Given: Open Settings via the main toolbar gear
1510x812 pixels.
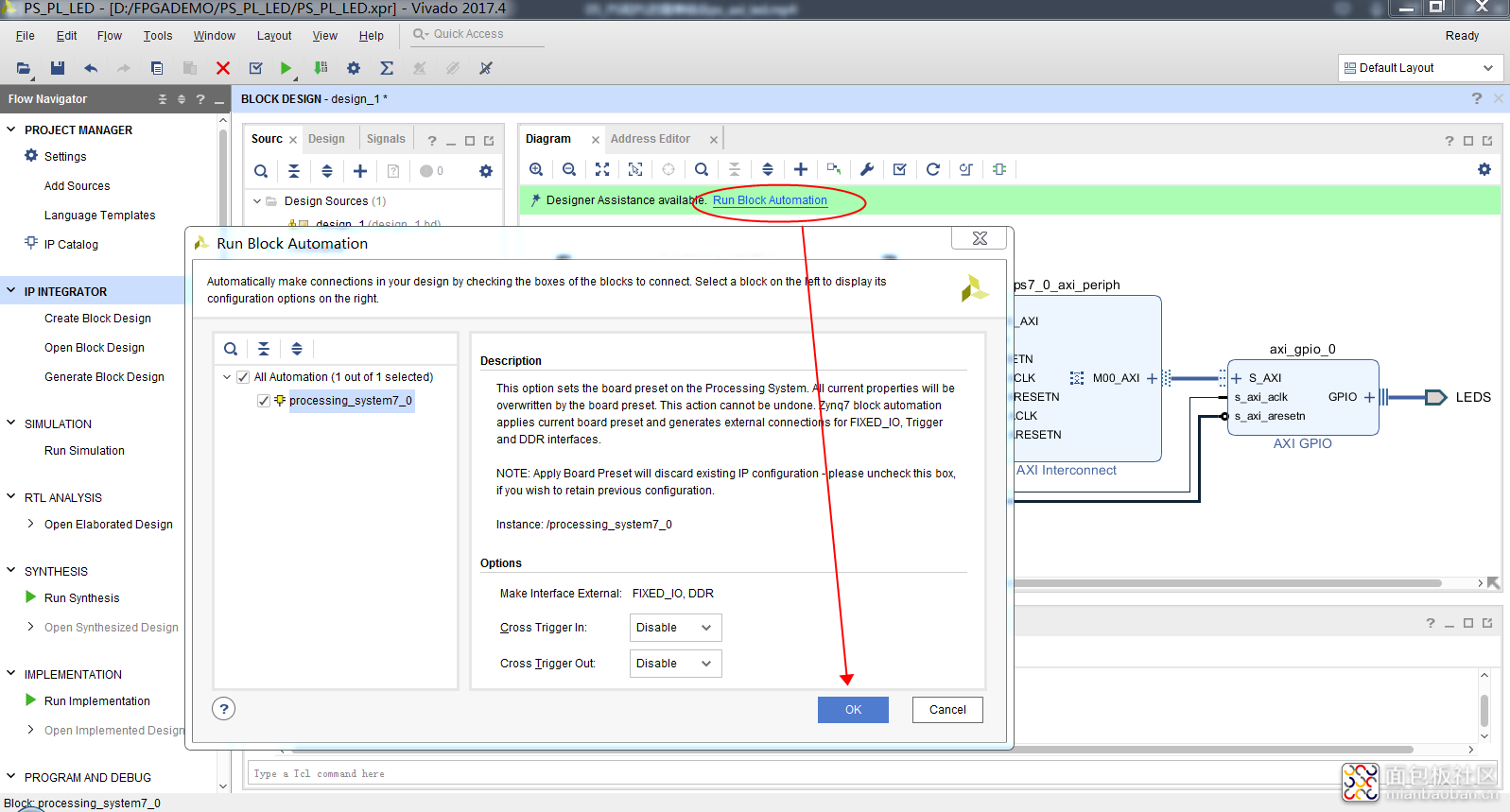Looking at the screenshot, I should pyautogui.click(x=354, y=68).
